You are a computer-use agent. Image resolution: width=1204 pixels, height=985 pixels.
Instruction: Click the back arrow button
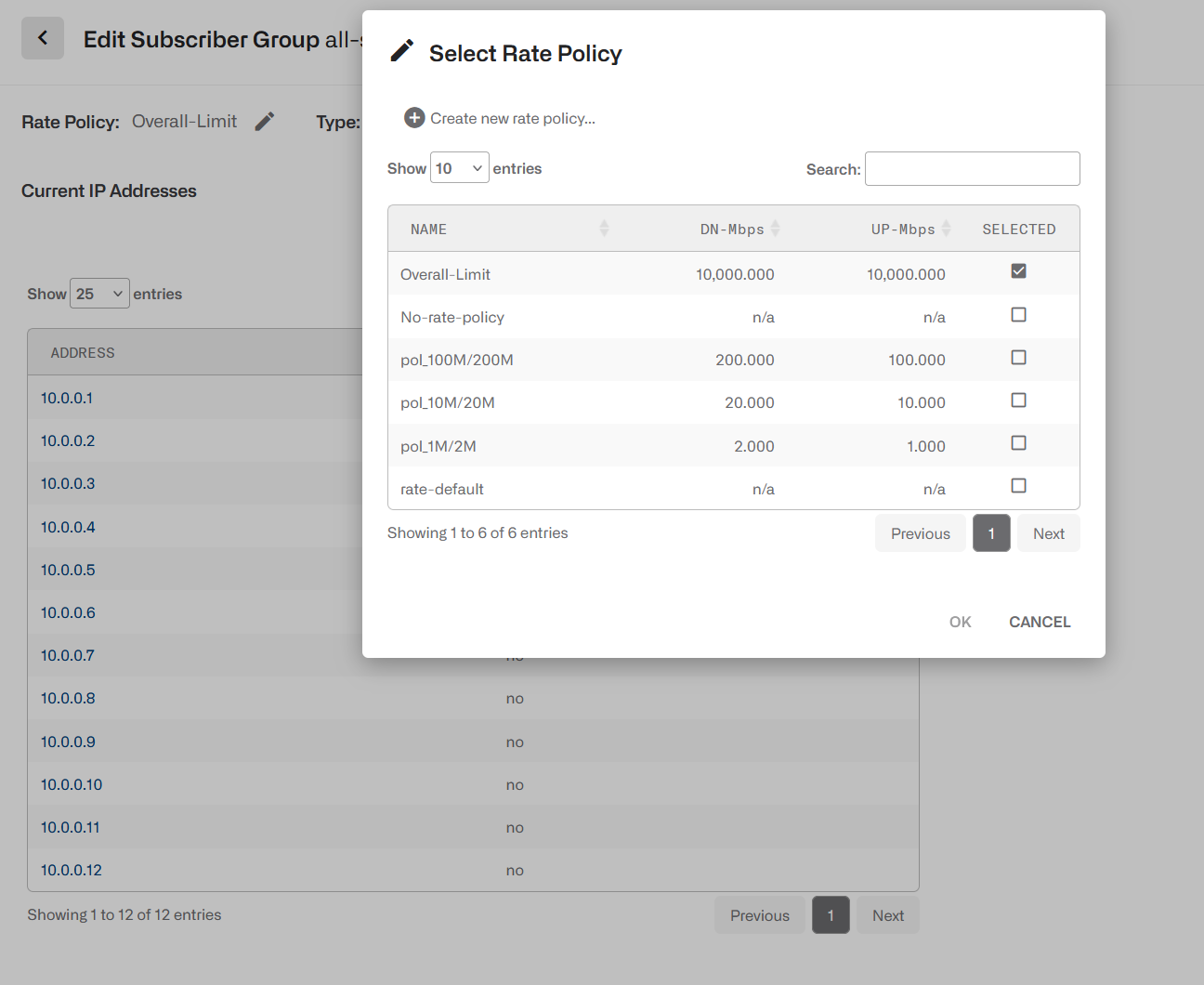pyautogui.click(x=43, y=38)
